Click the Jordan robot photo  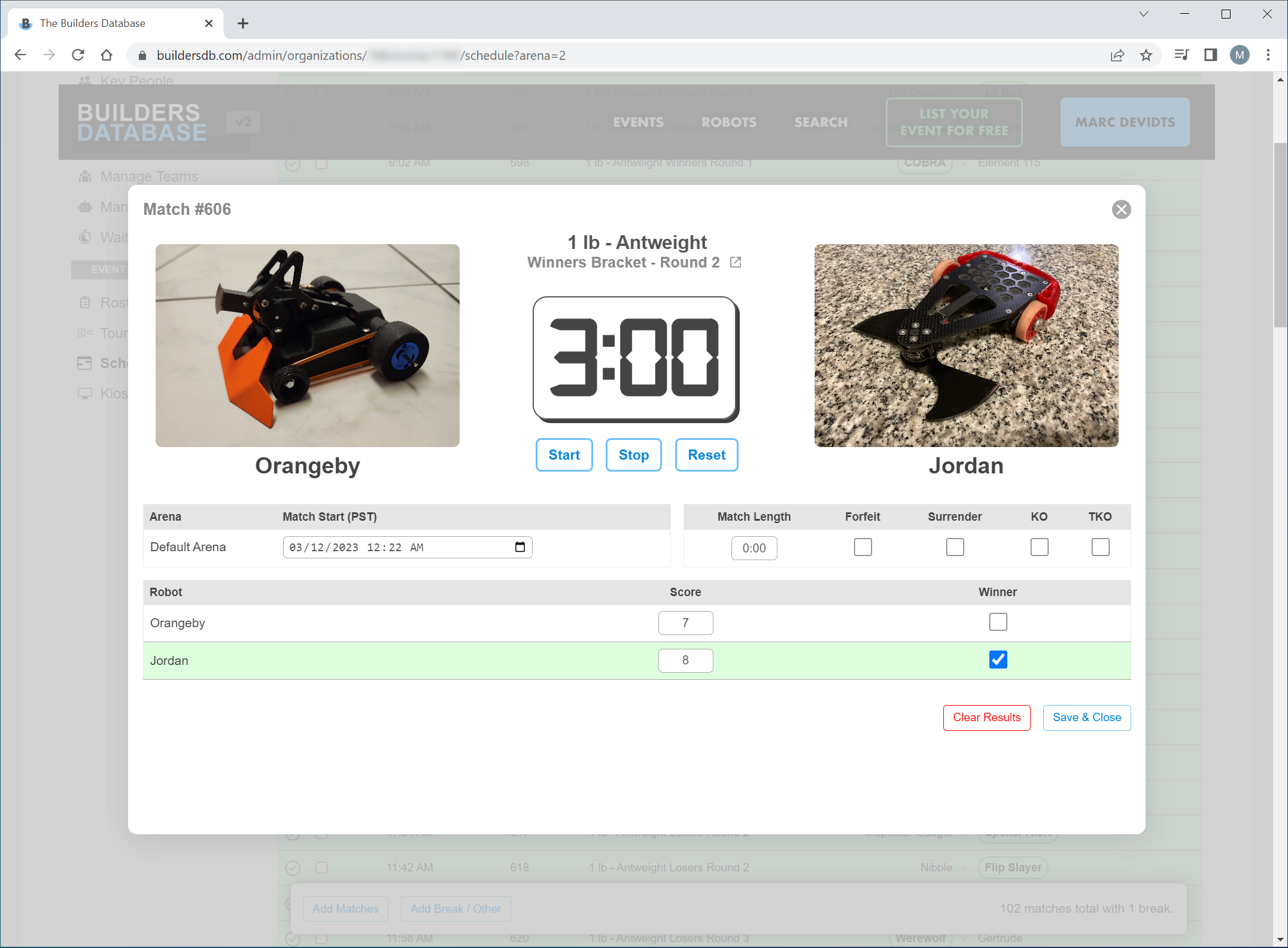[x=966, y=345]
